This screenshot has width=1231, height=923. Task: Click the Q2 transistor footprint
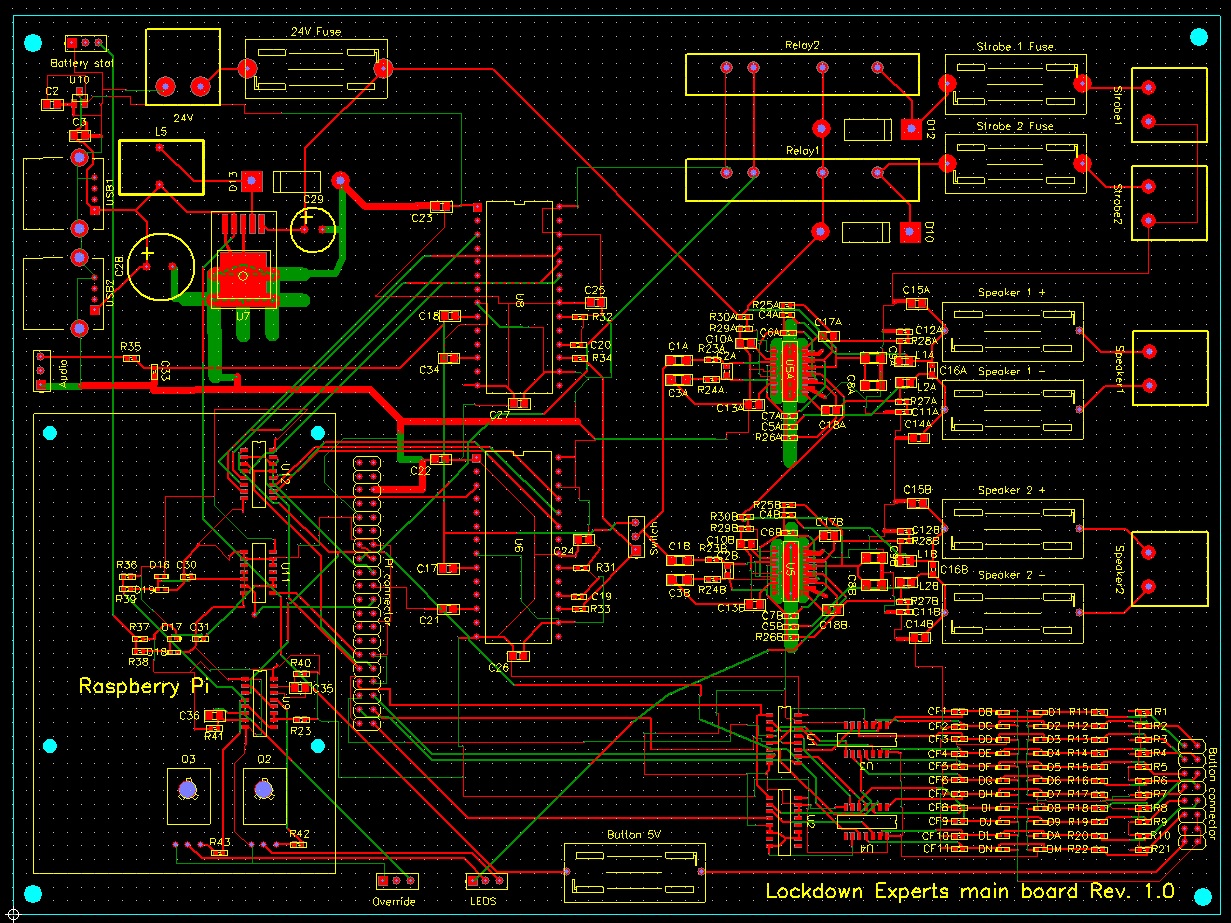263,791
